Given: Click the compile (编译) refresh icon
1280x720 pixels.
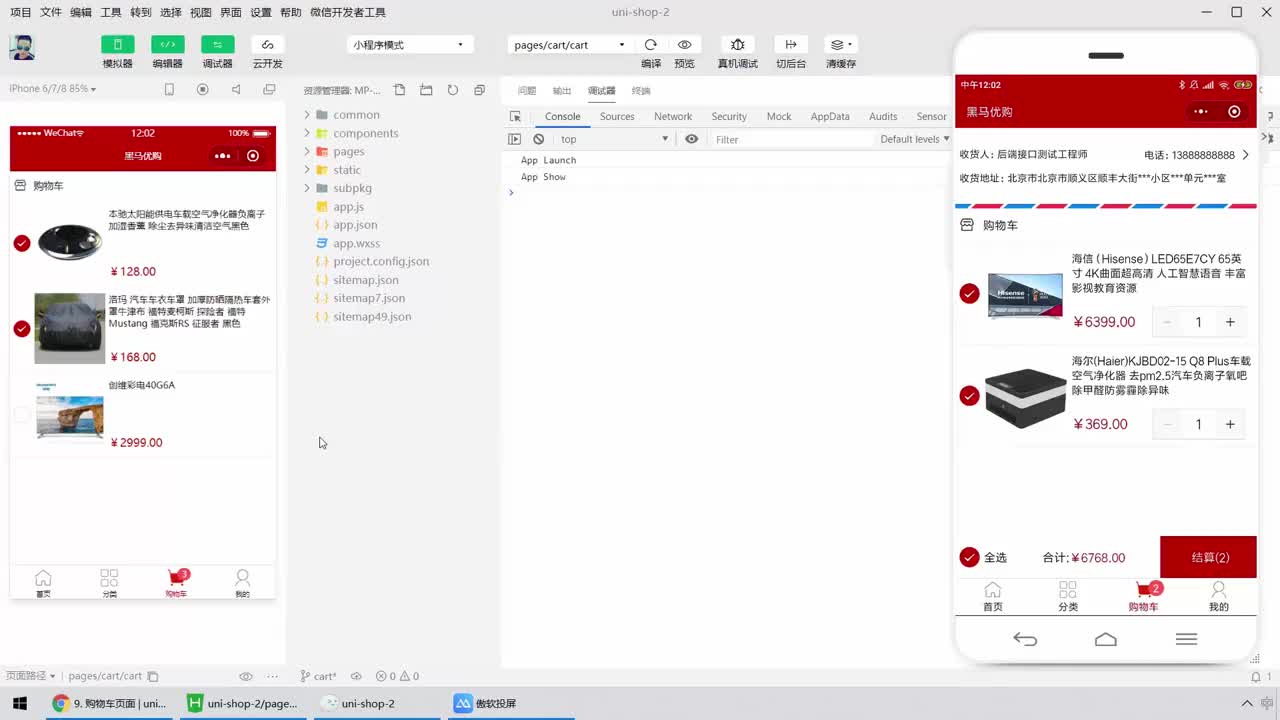Looking at the screenshot, I should pyautogui.click(x=651, y=45).
